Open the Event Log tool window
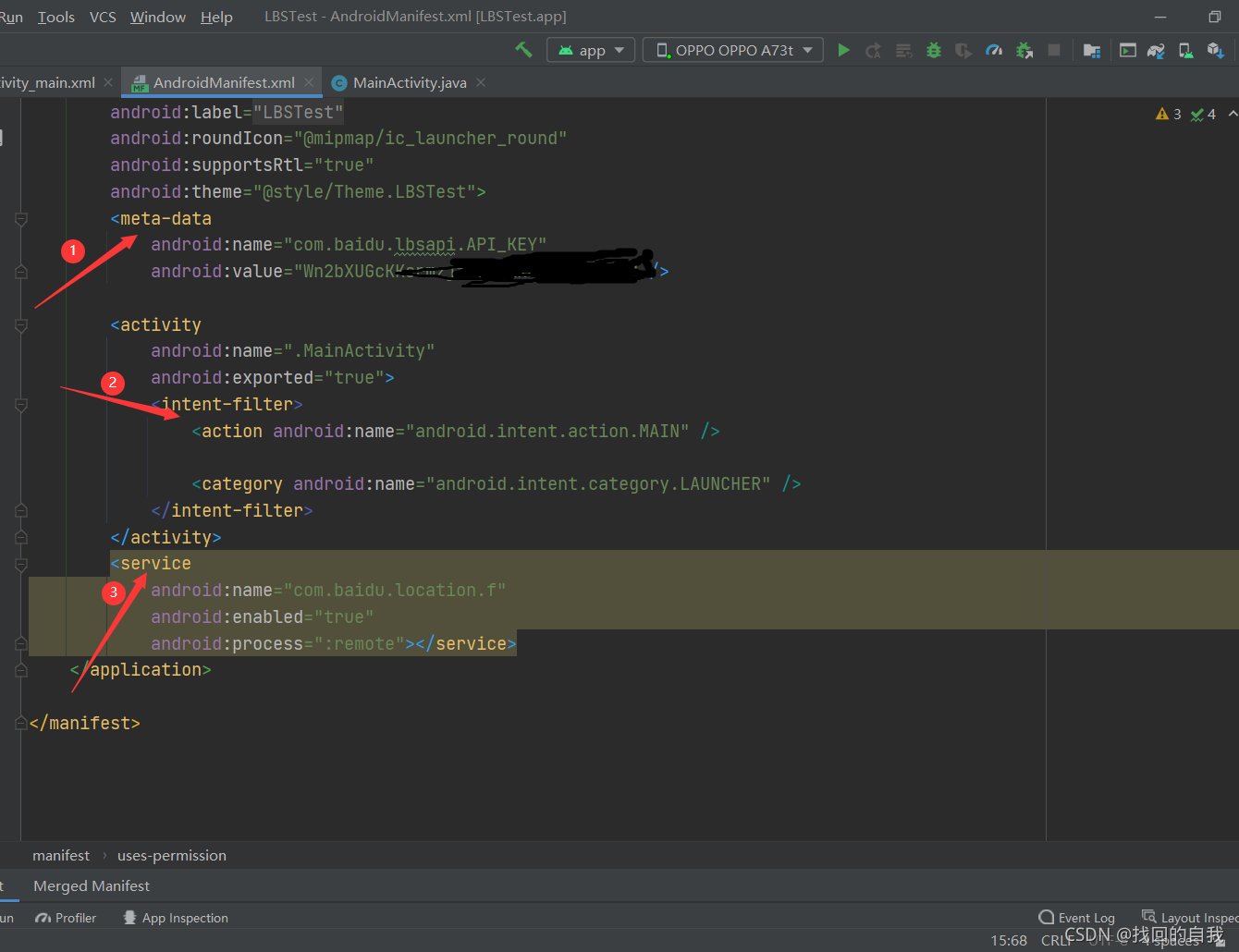The height and width of the screenshot is (952, 1239). point(1077,918)
